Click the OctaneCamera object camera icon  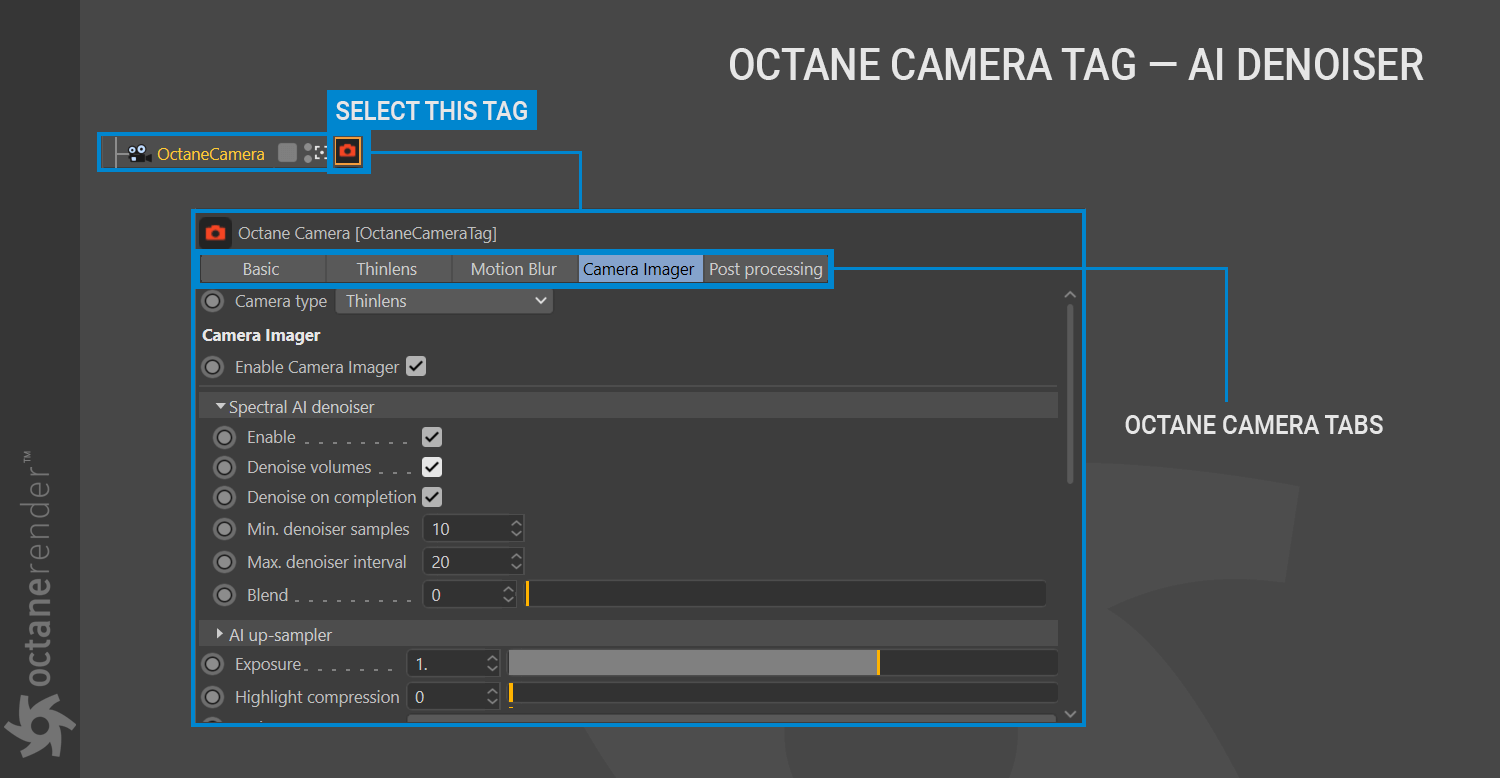[139, 154]
